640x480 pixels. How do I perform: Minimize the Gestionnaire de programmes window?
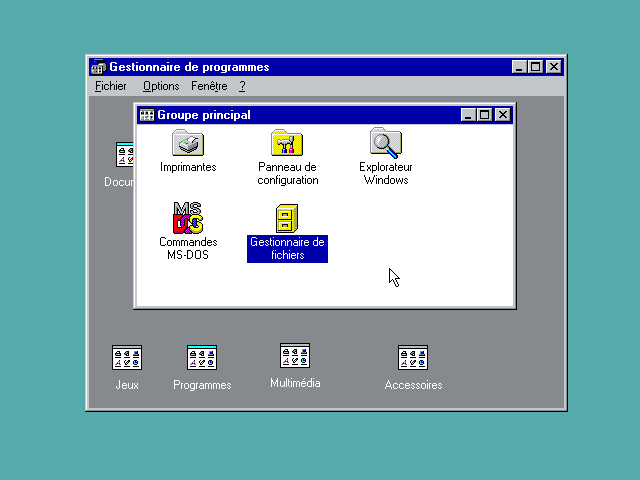pyautogui.click(x=519, y=67)
